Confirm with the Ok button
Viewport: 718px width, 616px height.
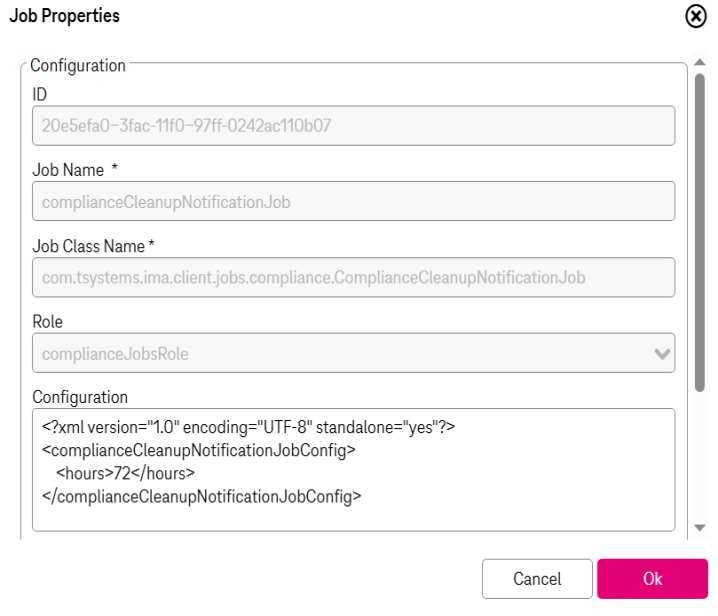point(653,579)
